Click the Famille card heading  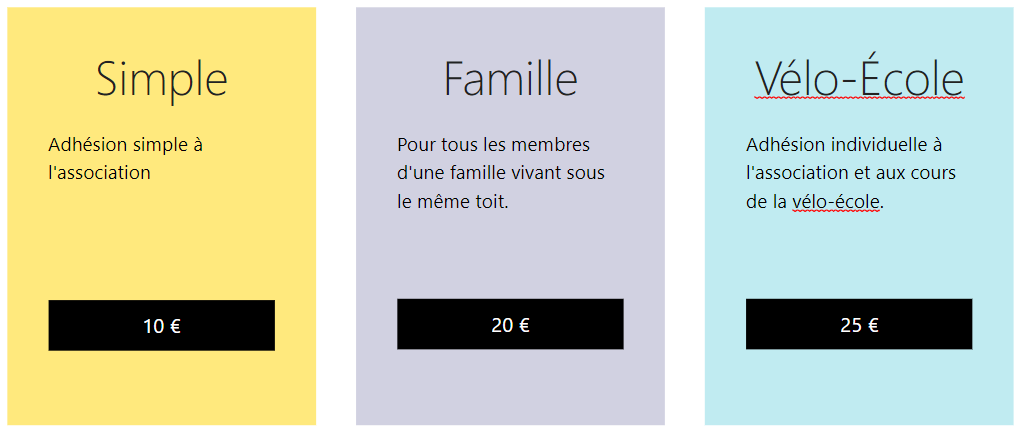[510, 77]
